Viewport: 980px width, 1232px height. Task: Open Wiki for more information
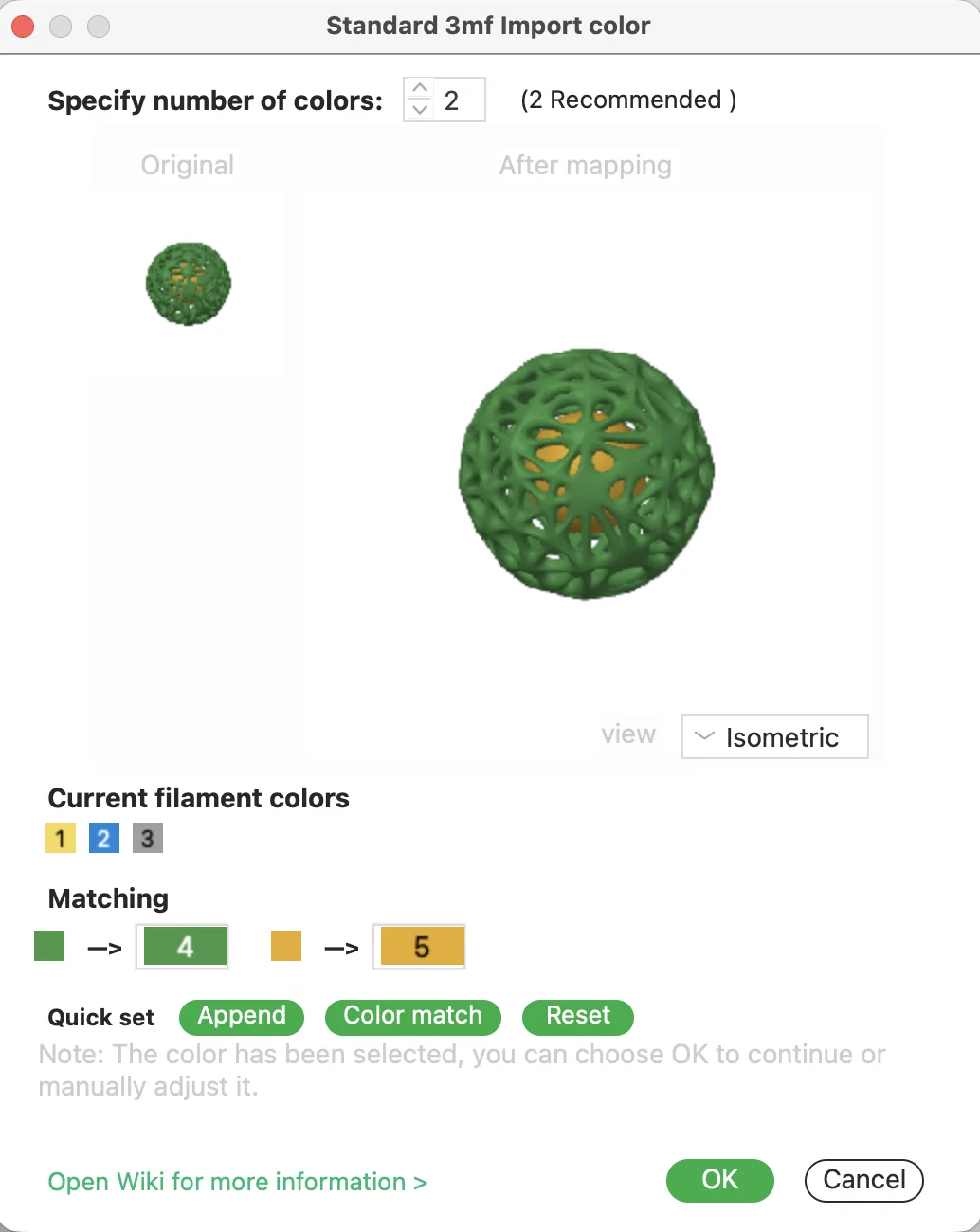click(237, 1182)
